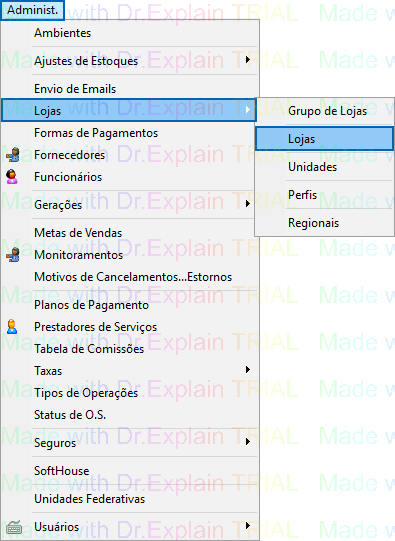The height and width of the screenshot is (541, 395).
Task: Choose Tabela de Comissões
Action: coord(129,349)
